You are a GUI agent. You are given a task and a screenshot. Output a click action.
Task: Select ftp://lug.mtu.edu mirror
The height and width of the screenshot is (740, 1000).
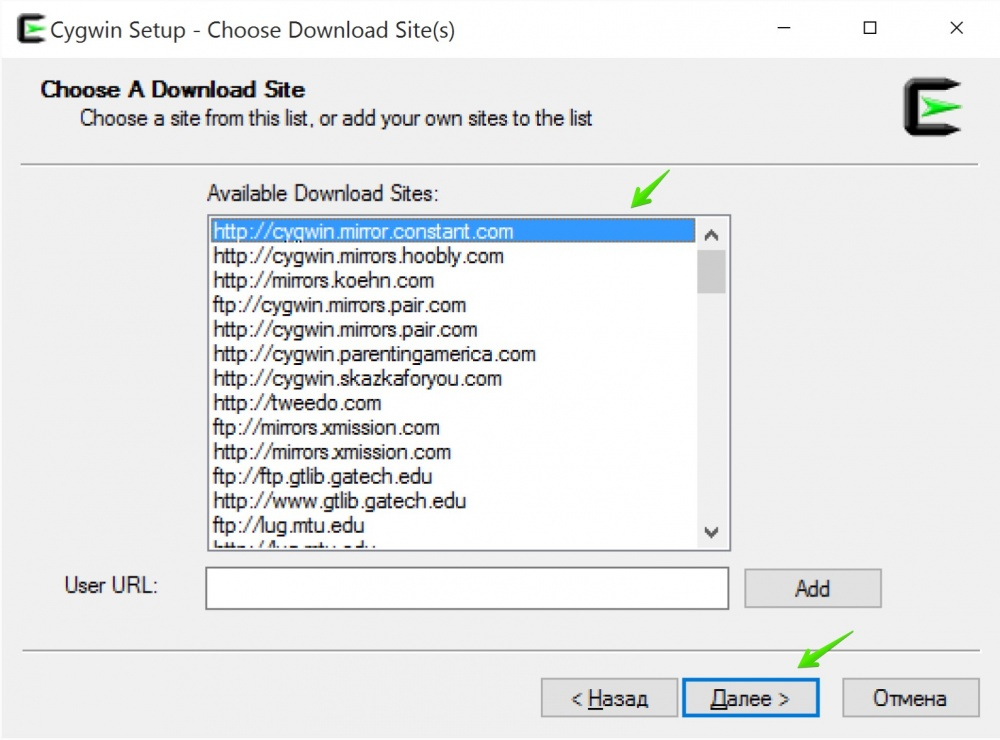coord(453,526)
